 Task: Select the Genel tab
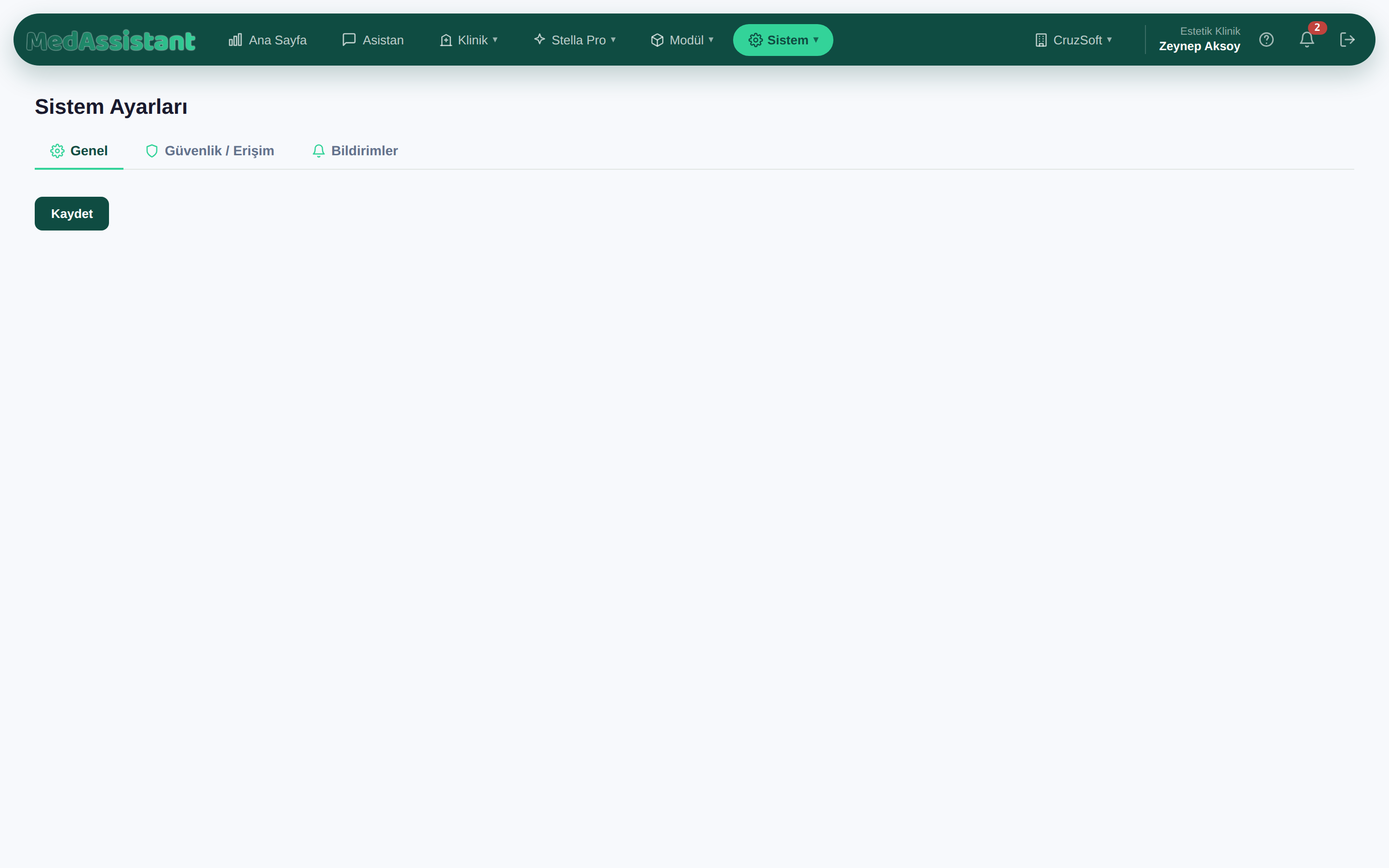[79, 151]
